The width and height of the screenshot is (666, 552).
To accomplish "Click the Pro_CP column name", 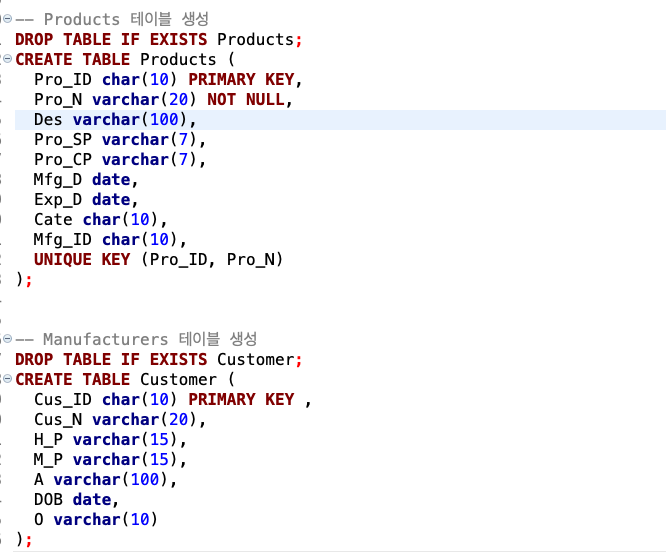I will [x=63, y=159].
